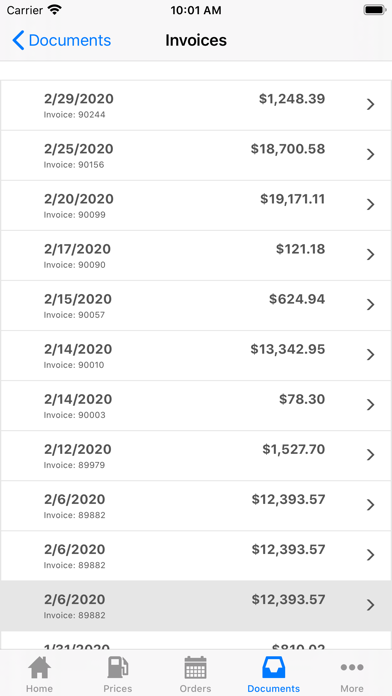Switch to the Prices tab label
The width and height of the screenshot is (392, 696).
coord(118,688)
